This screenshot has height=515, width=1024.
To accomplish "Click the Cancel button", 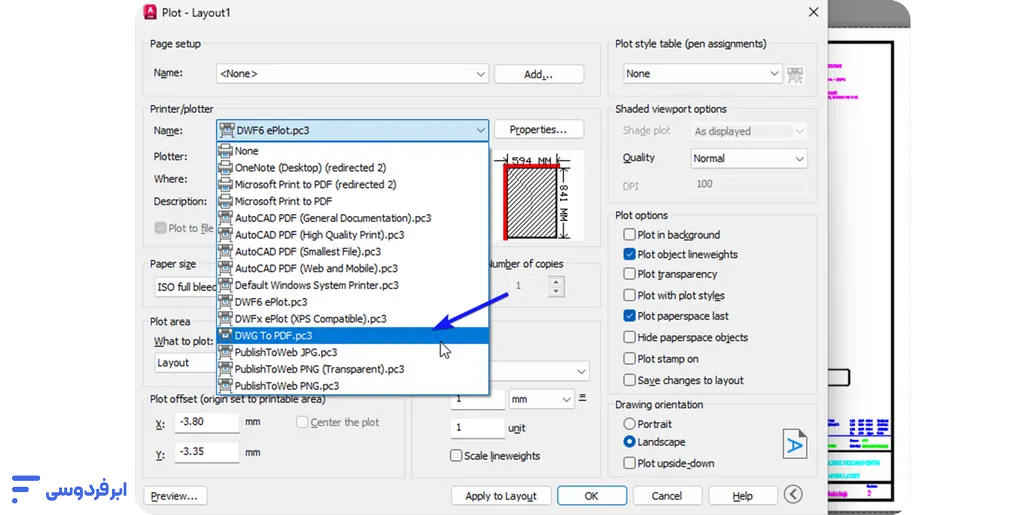I will 667,496.
